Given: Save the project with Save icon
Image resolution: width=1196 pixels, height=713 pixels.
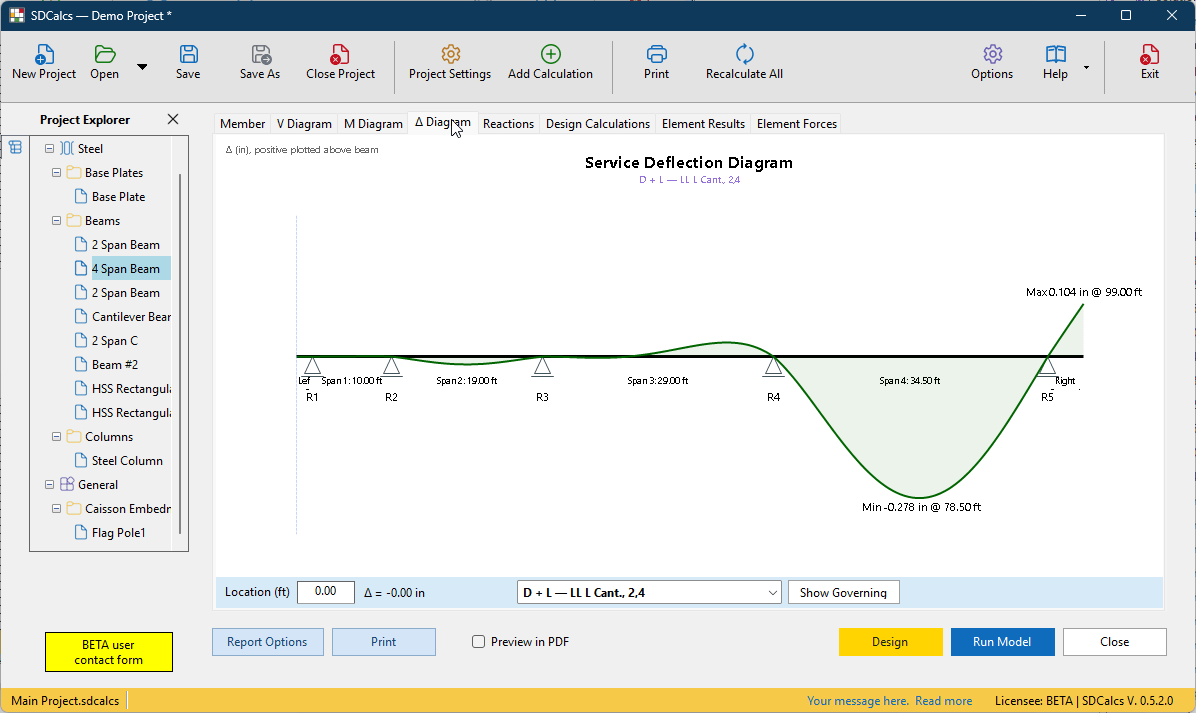Looking at the screenshot, I should tap(188, 55).
